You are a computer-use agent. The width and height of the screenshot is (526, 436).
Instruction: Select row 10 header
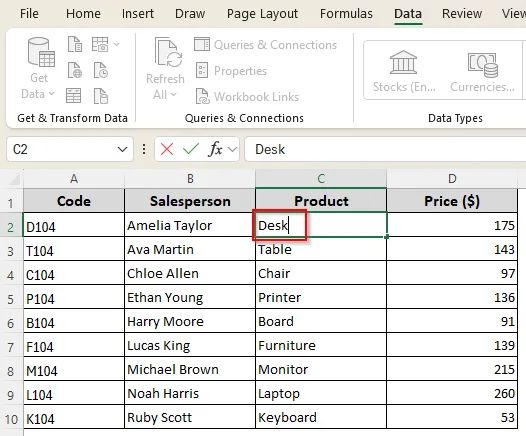[x=11, y=419]
